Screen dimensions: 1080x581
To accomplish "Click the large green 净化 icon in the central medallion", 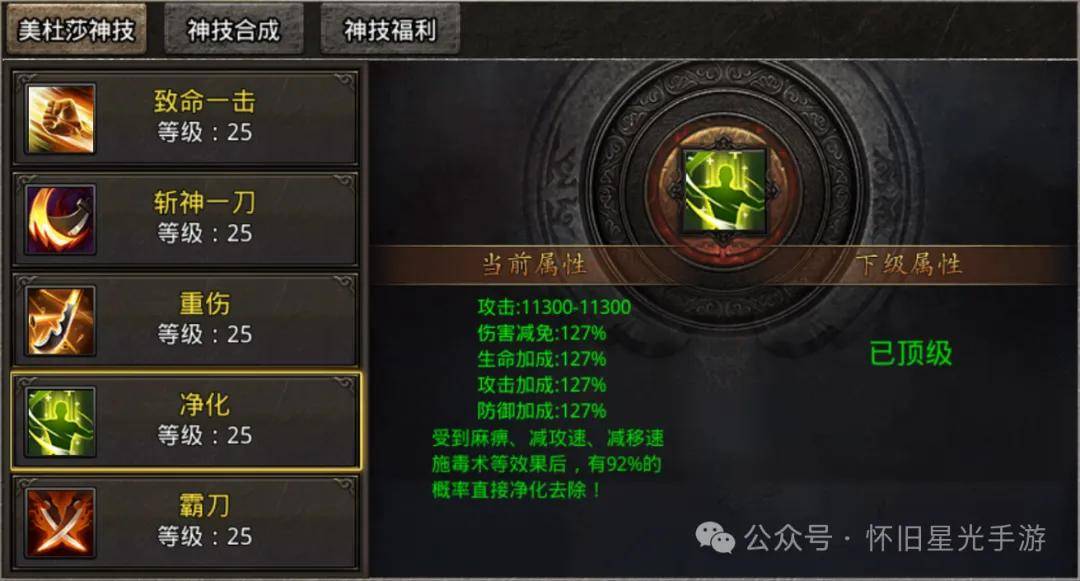I will click(725, 190).
